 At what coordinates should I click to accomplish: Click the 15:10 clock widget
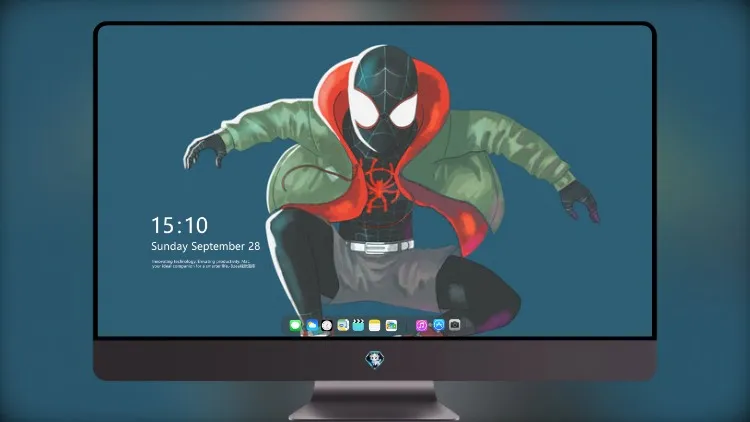(x=179, y=225)
